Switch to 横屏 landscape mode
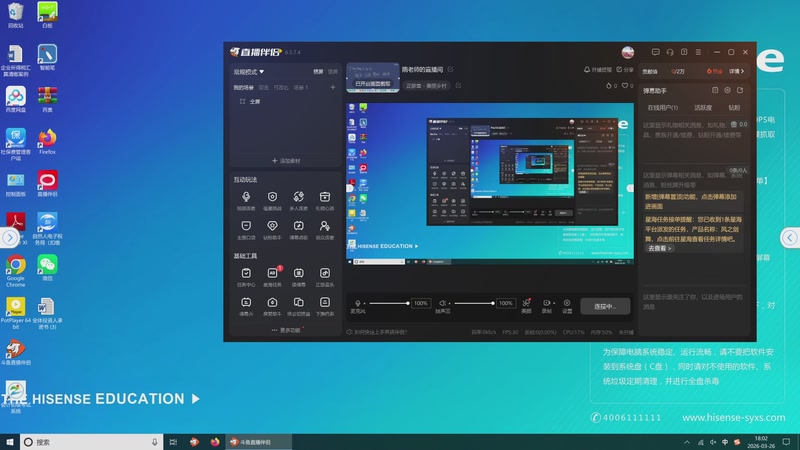This screenshot has width=800, height=450. (x=318, y=72)
